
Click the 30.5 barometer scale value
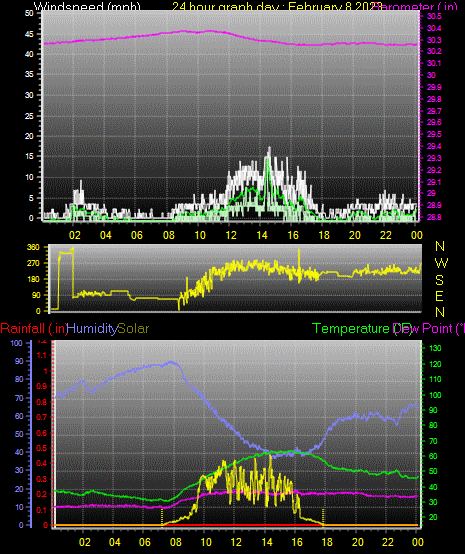[x=434, y=16]
